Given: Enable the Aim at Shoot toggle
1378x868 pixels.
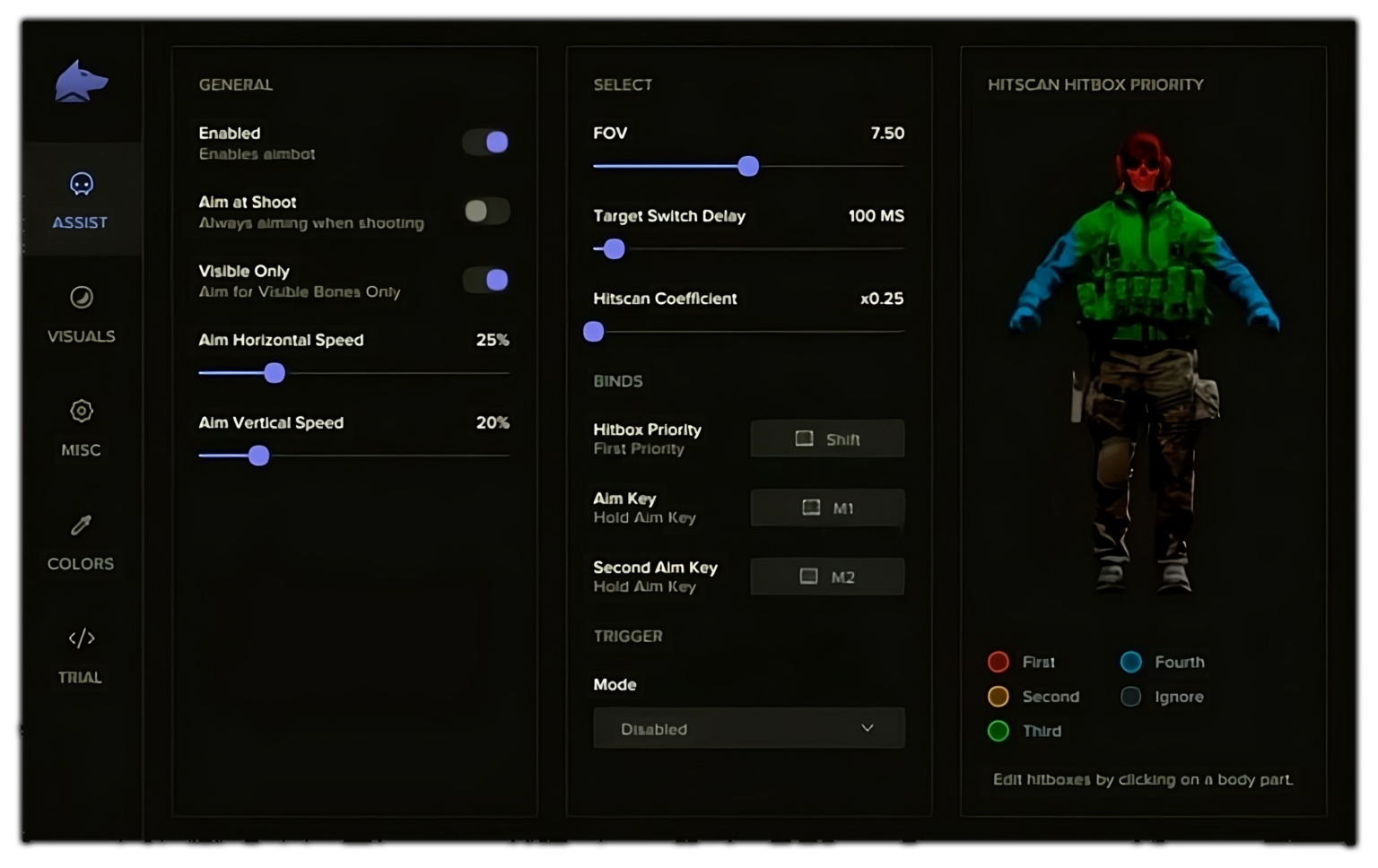Looking at the screenshot, I should tap(484, 211).
